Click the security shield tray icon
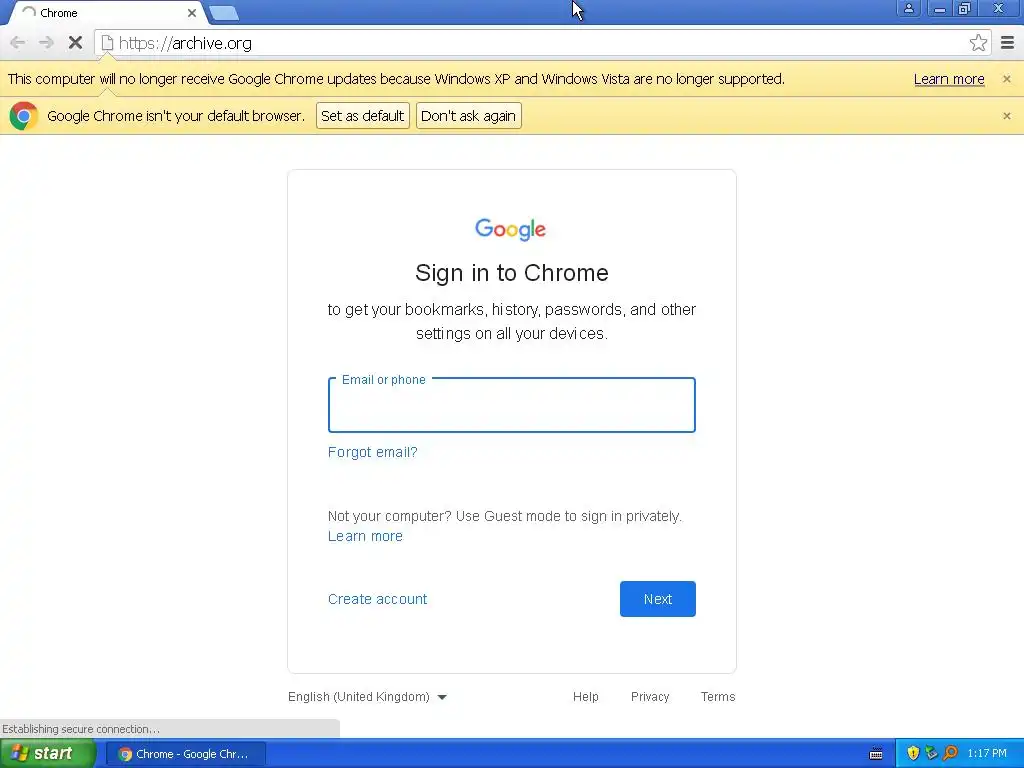 [913, 754]
